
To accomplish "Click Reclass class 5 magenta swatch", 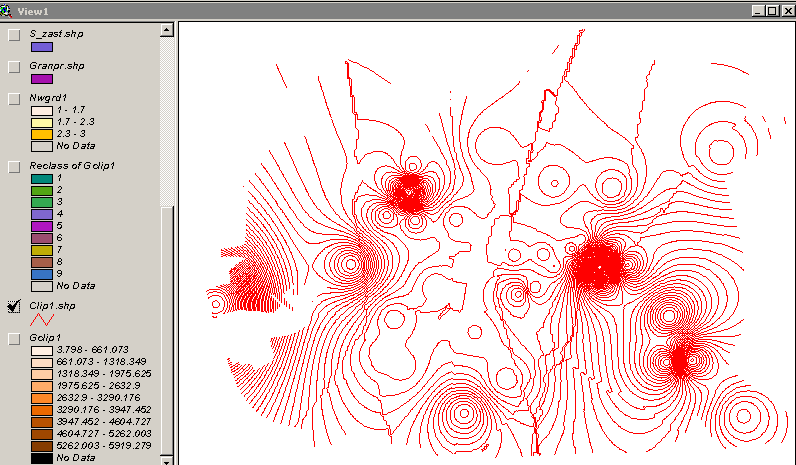I will [42, 226].
